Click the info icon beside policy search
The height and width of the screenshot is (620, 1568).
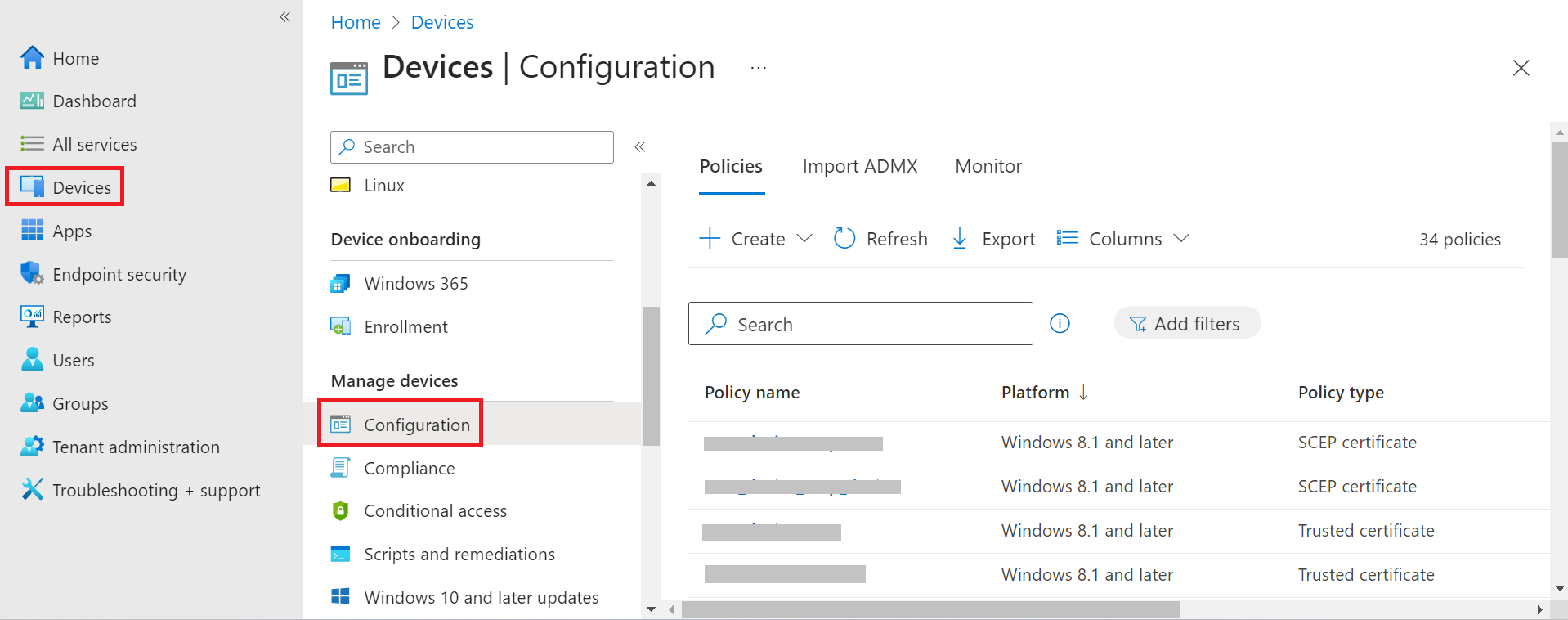(x=1060, y=324)
